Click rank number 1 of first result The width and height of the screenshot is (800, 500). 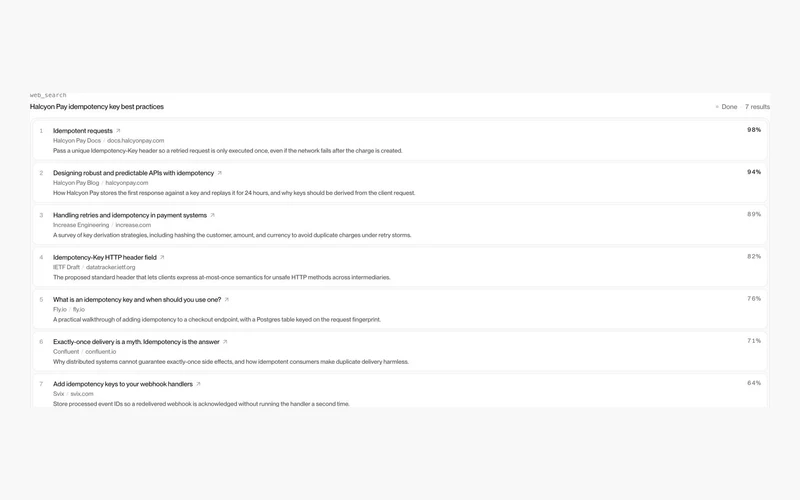click(x=41, y=131)
